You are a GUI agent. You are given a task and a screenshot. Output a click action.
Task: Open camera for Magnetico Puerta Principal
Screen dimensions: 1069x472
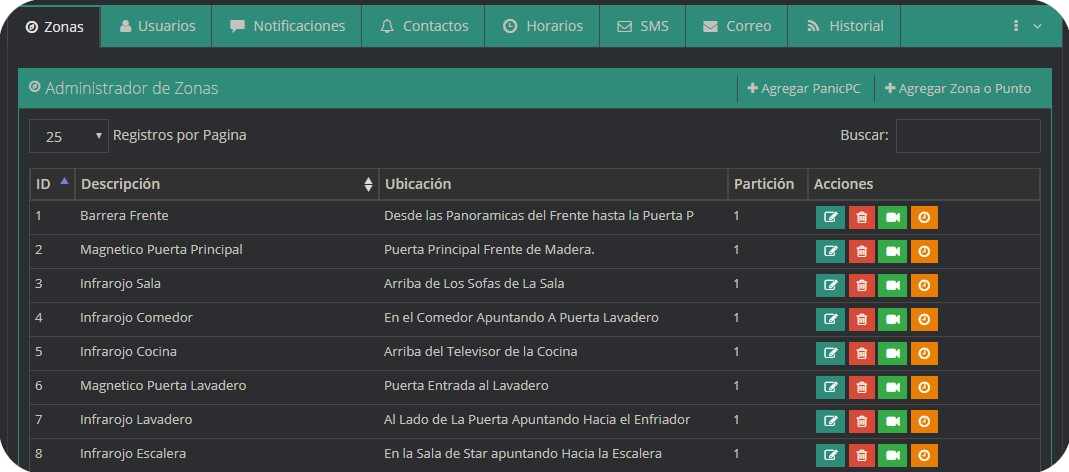892,251
